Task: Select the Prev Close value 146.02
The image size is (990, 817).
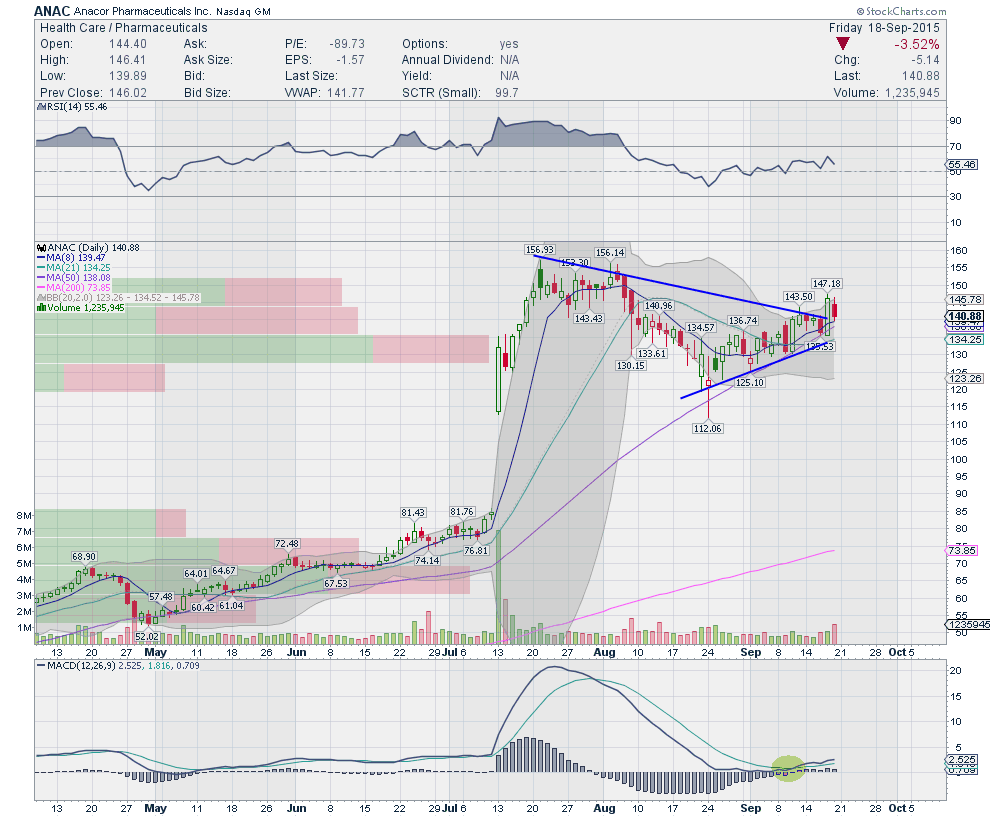Action: [x=128, y=92]
